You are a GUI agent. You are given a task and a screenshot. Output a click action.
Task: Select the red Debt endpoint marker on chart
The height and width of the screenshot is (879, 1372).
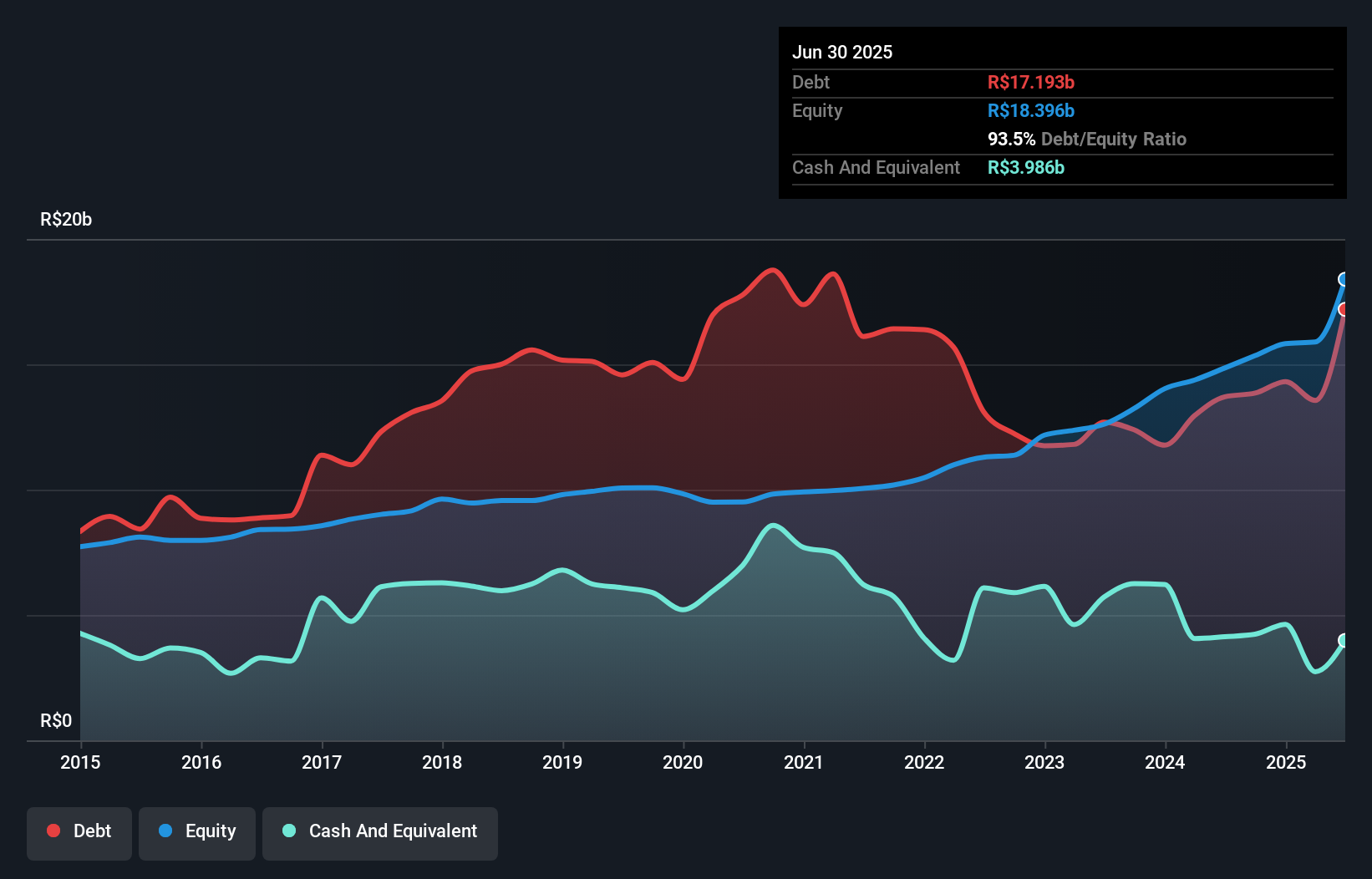click(1344, 309)
